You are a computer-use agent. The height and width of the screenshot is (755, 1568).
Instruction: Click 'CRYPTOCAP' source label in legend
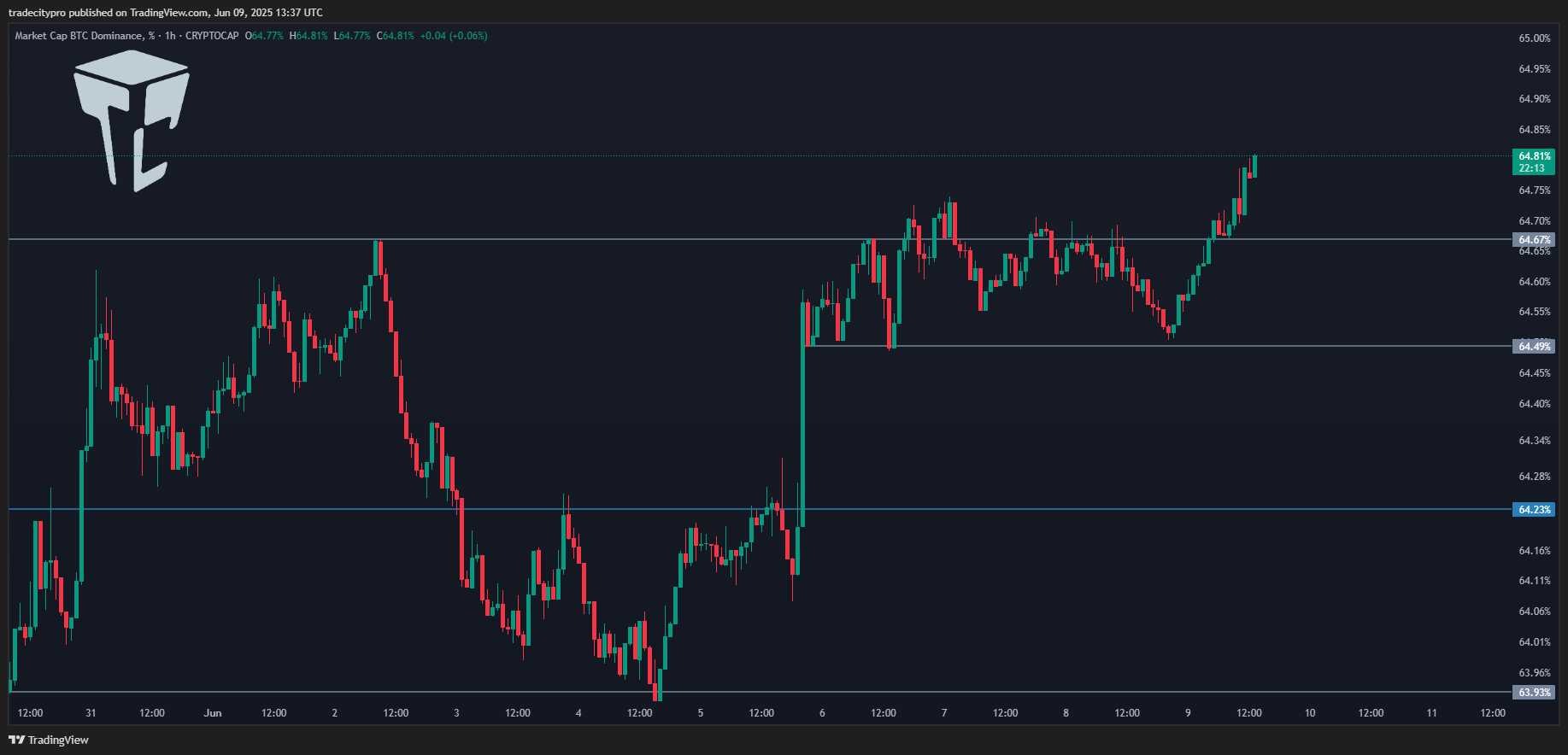pyautogui.click(x=212, y=36)
